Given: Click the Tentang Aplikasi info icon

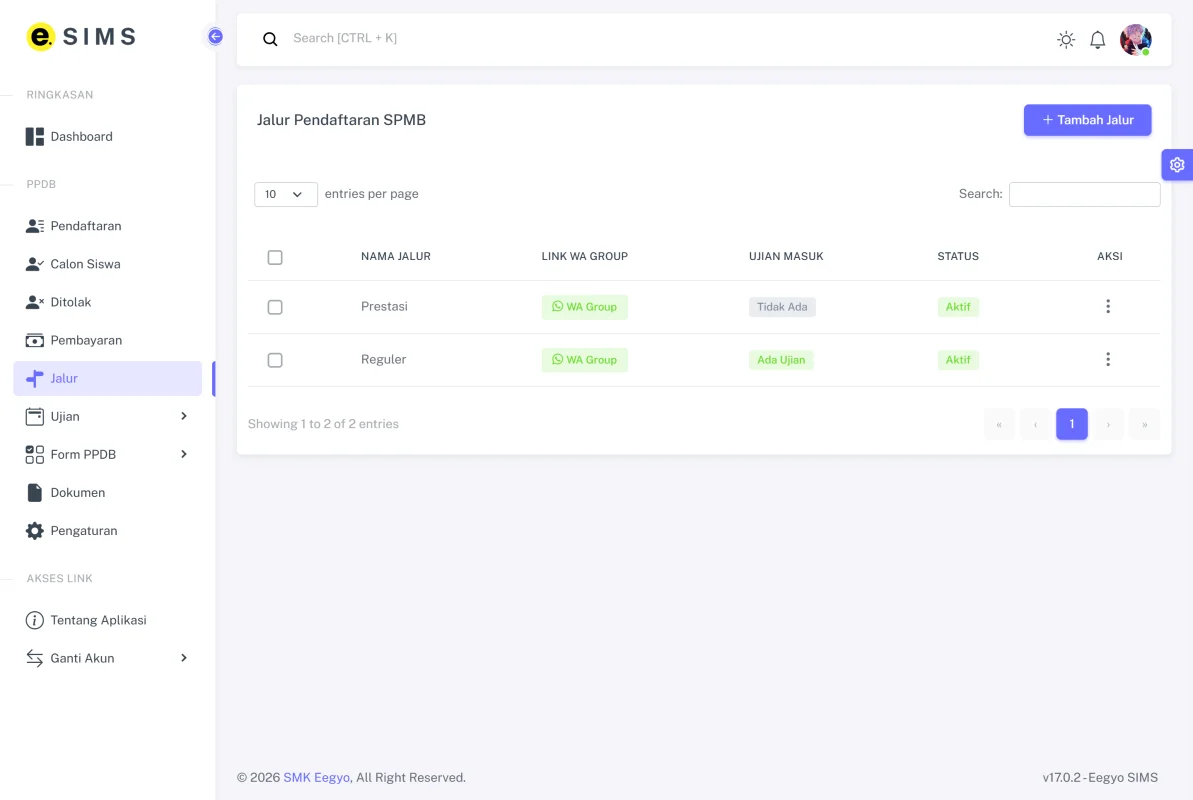Looking at the screenshot, I should tap(34, 620).
